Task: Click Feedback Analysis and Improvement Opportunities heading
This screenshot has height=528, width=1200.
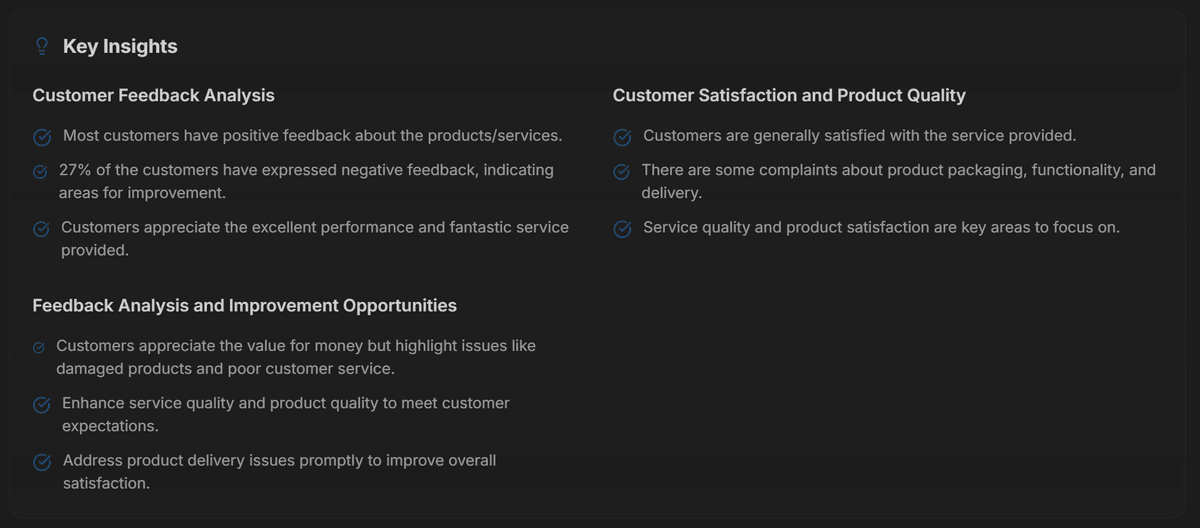Action: (x=244, y=305)
